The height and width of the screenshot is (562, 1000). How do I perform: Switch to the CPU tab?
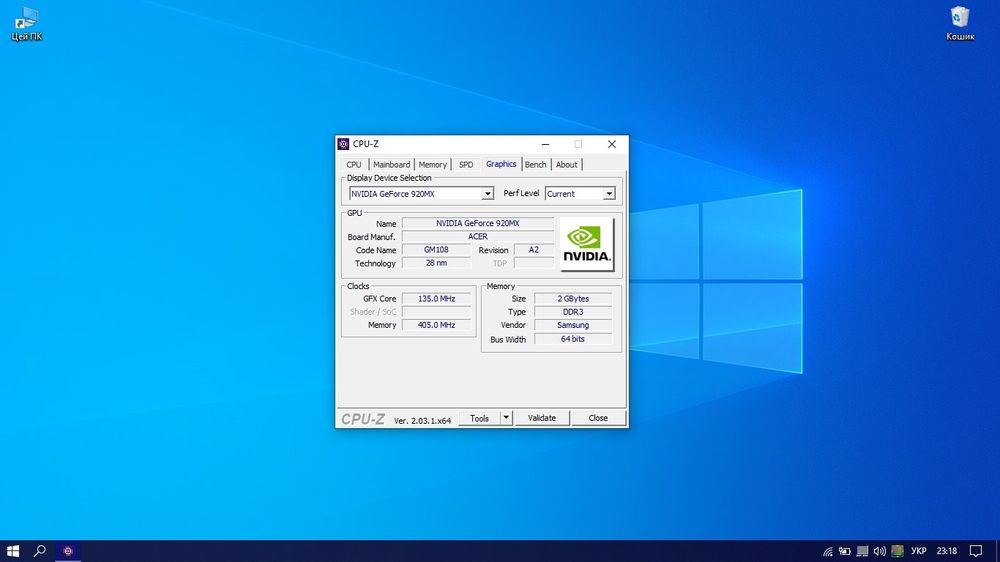coord(354,165)
